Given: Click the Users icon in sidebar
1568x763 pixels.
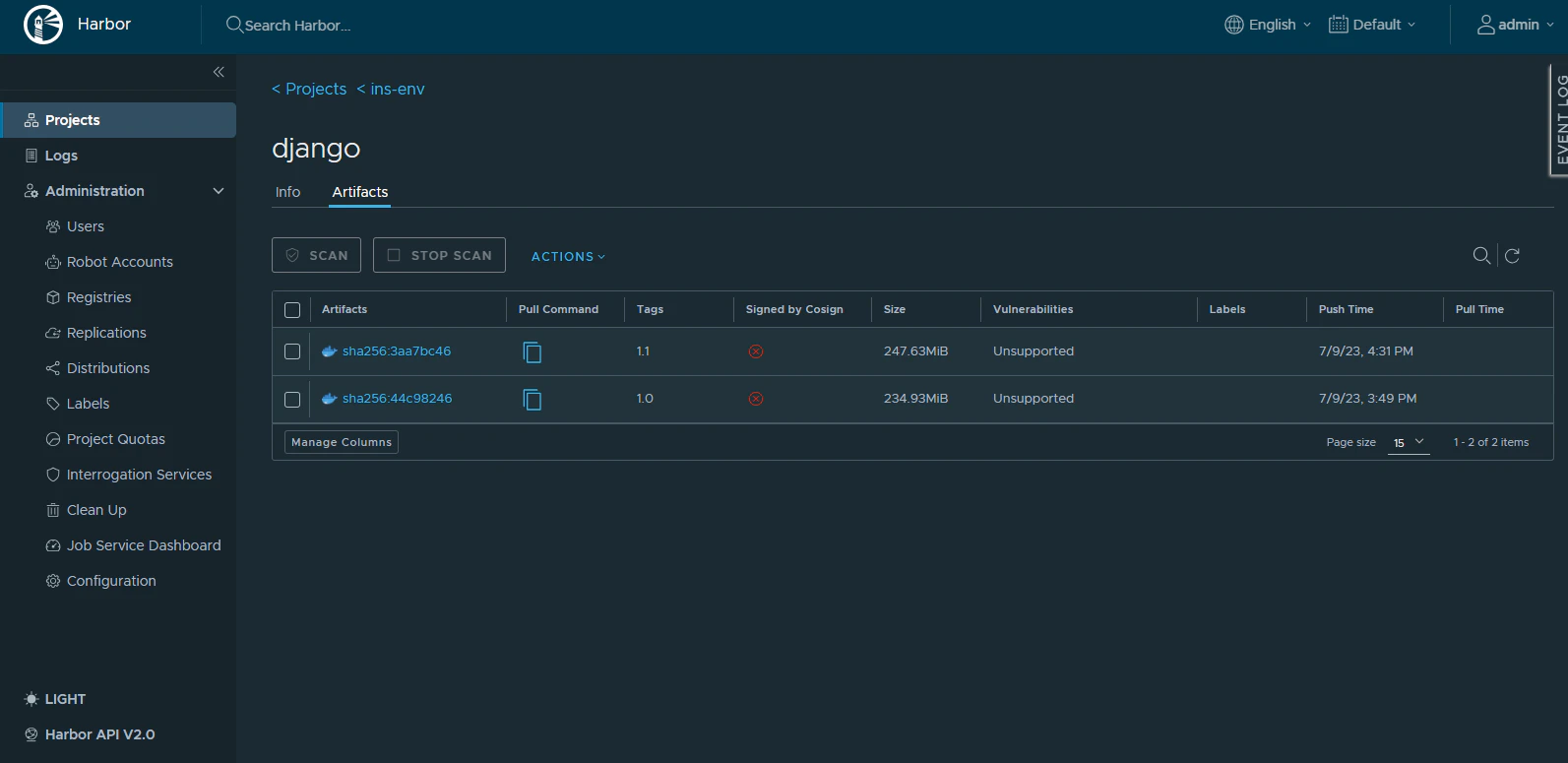Looking at the screenshot, I should pos(53,226).
